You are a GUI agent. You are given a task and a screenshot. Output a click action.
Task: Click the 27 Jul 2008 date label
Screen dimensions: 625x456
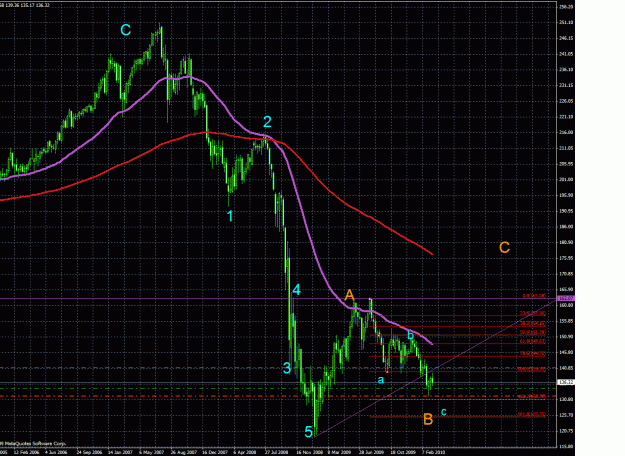point(277,452)
